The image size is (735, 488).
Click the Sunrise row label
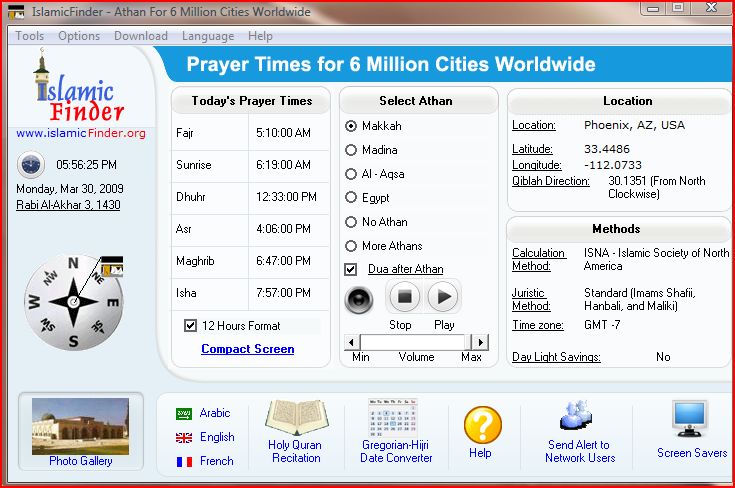click(x=194, y=165)
